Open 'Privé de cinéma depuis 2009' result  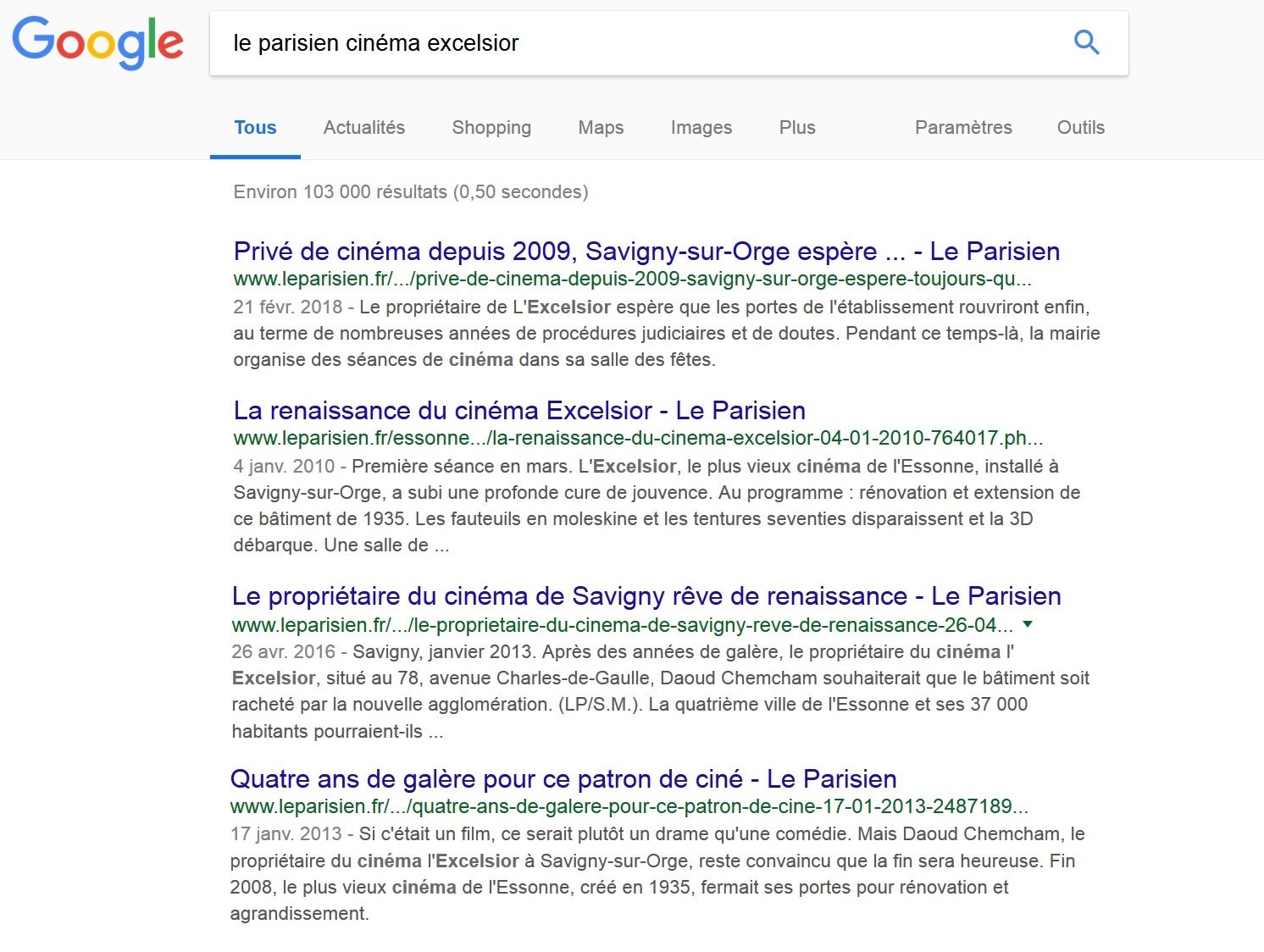(x=646, y=252)
